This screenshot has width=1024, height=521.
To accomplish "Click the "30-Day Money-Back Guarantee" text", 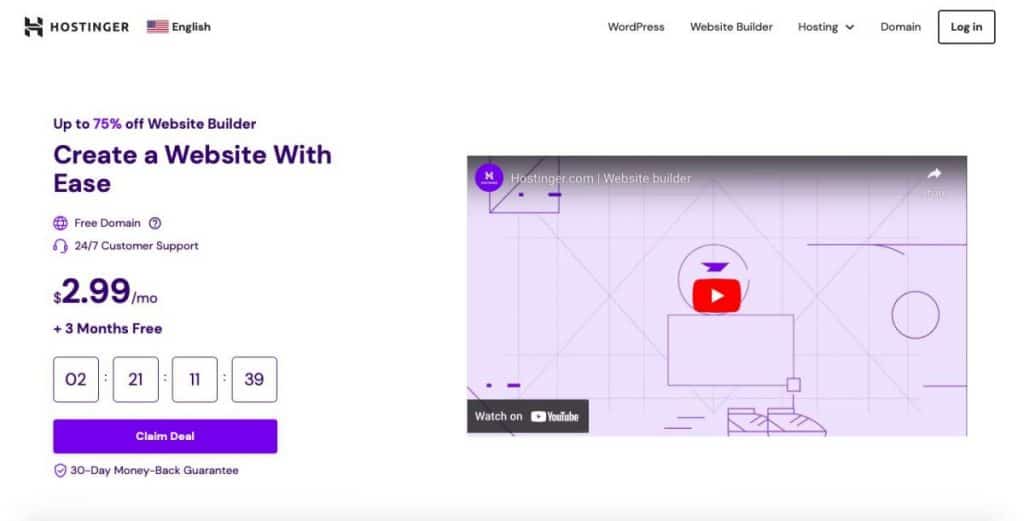I will pos(154,471).
